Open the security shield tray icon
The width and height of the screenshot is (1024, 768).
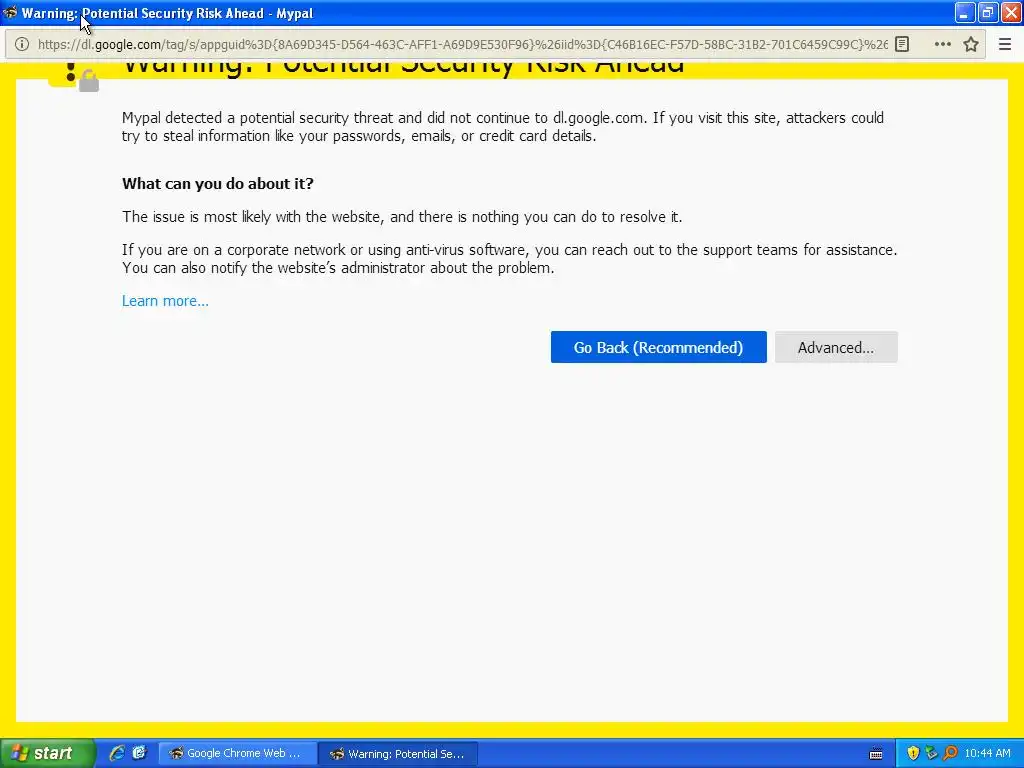pos(913,753)
